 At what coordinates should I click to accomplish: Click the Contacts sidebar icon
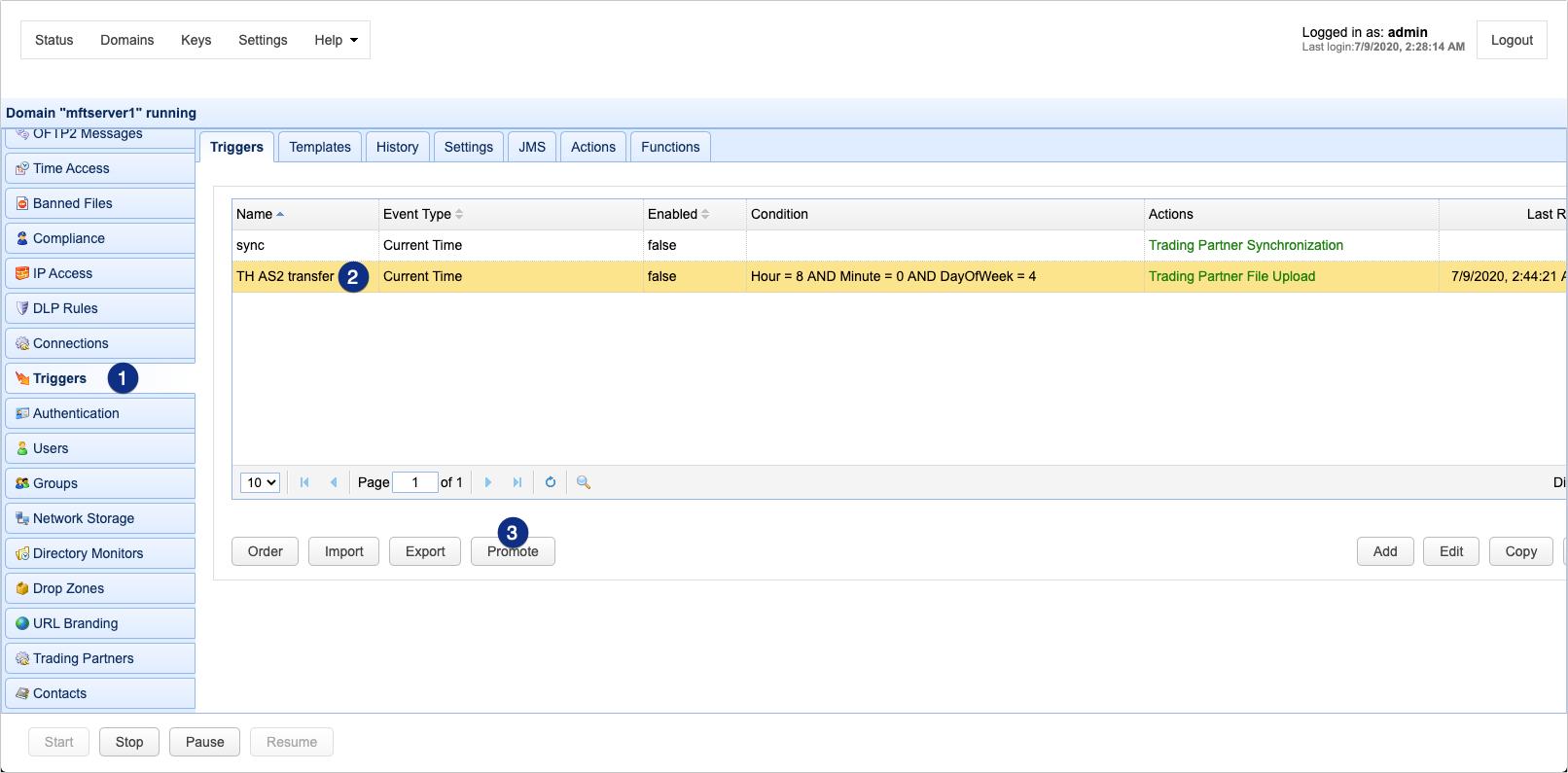click(22, 693)
